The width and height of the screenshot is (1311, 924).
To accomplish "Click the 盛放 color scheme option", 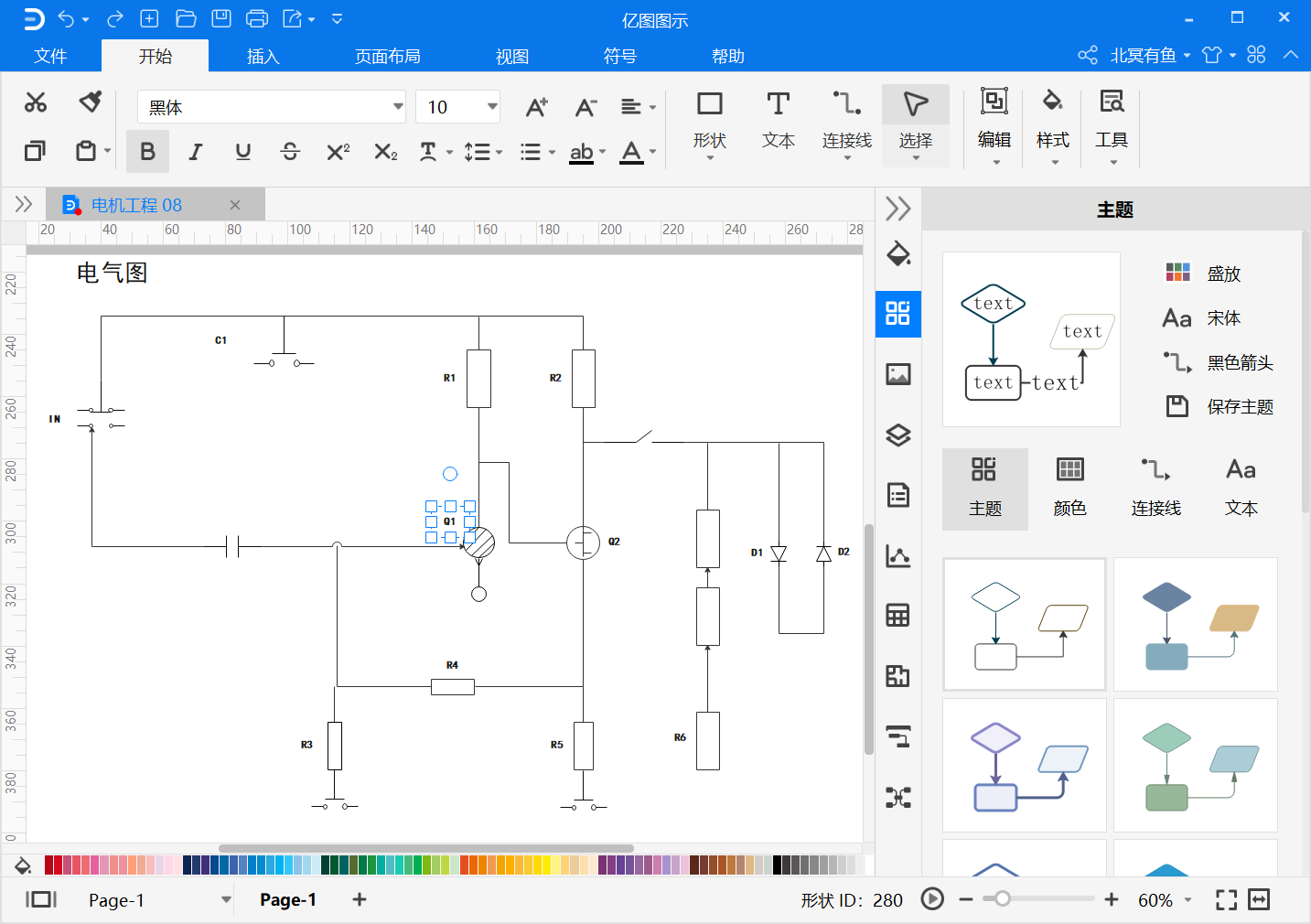I will tap(1203, 273).
